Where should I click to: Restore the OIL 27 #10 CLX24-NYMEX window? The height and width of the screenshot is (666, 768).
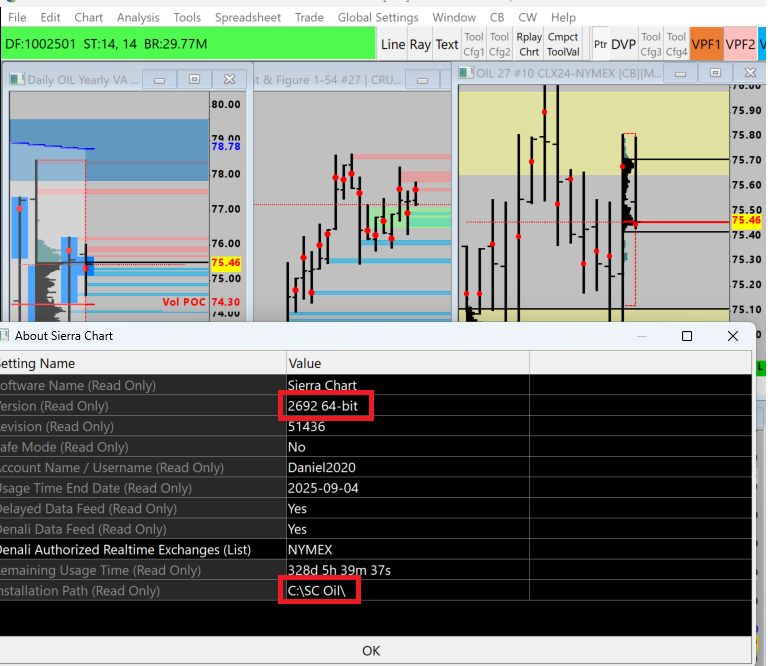716,73
